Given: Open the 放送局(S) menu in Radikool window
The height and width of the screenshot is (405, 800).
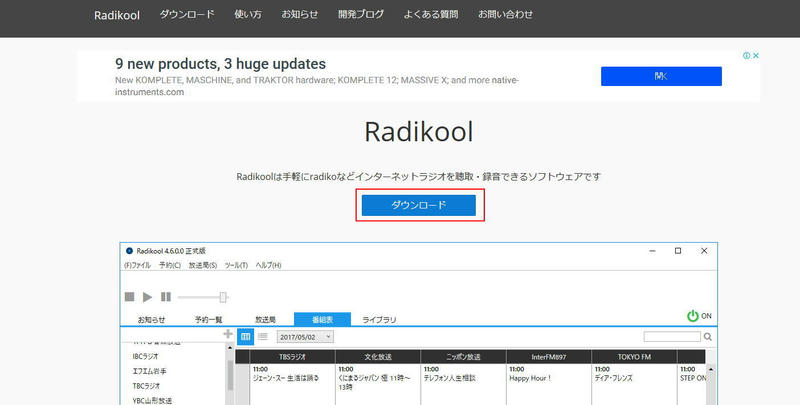Looking at the screenshot, I should point(203,265).
